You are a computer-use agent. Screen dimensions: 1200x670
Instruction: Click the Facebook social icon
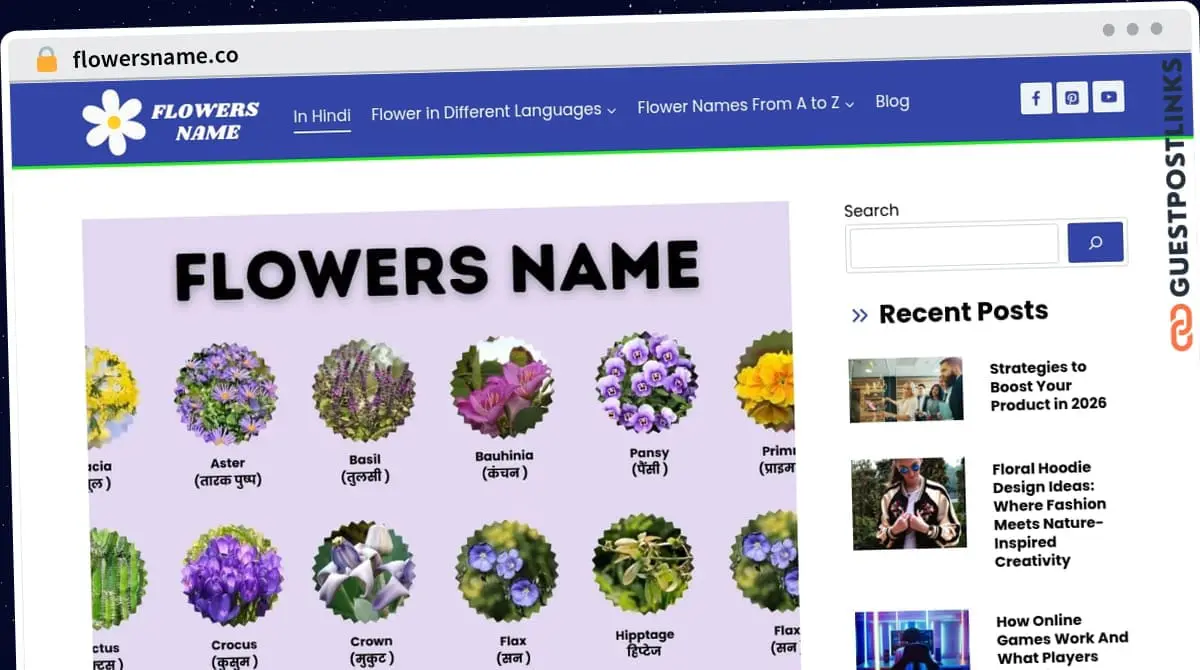[x=1036, y=98]
